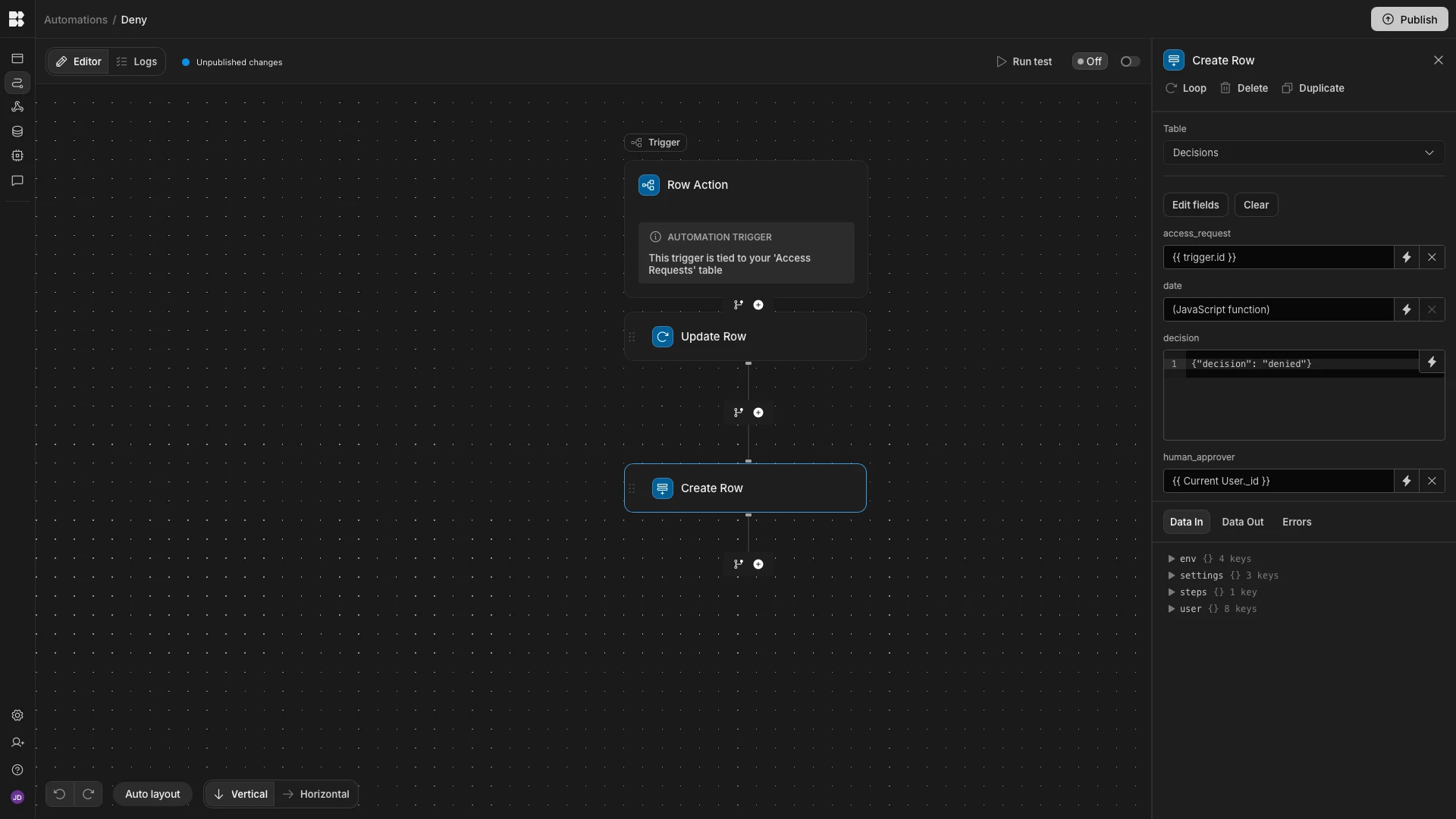Image resolution: width=1456 pixels, height=819 pixels.
Task: Click the Edit fields button
Action: pos(1195,205)
